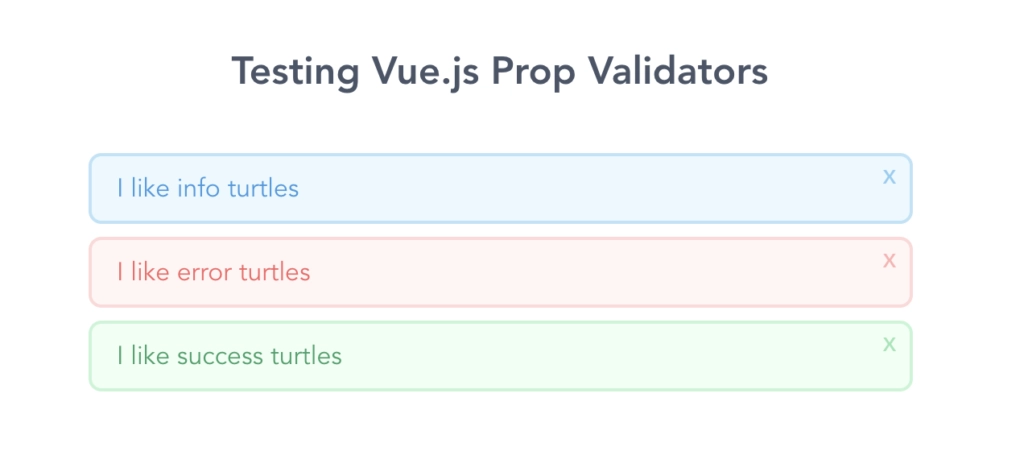Click the word "error" in the red alert
The height and width of the screenshot is (472, 1024).
(204, 272)
